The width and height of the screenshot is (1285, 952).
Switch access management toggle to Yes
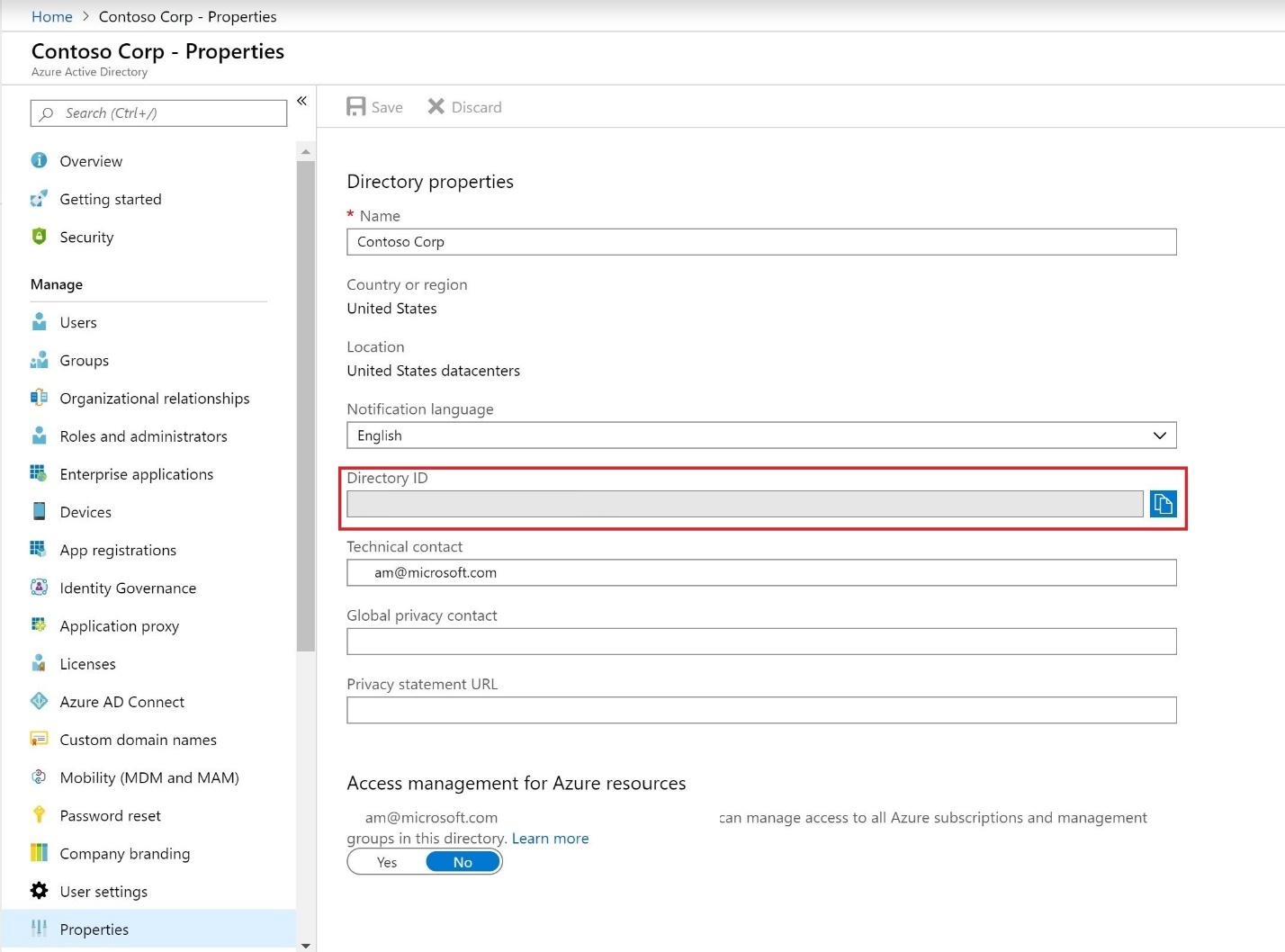click(387, 862)
